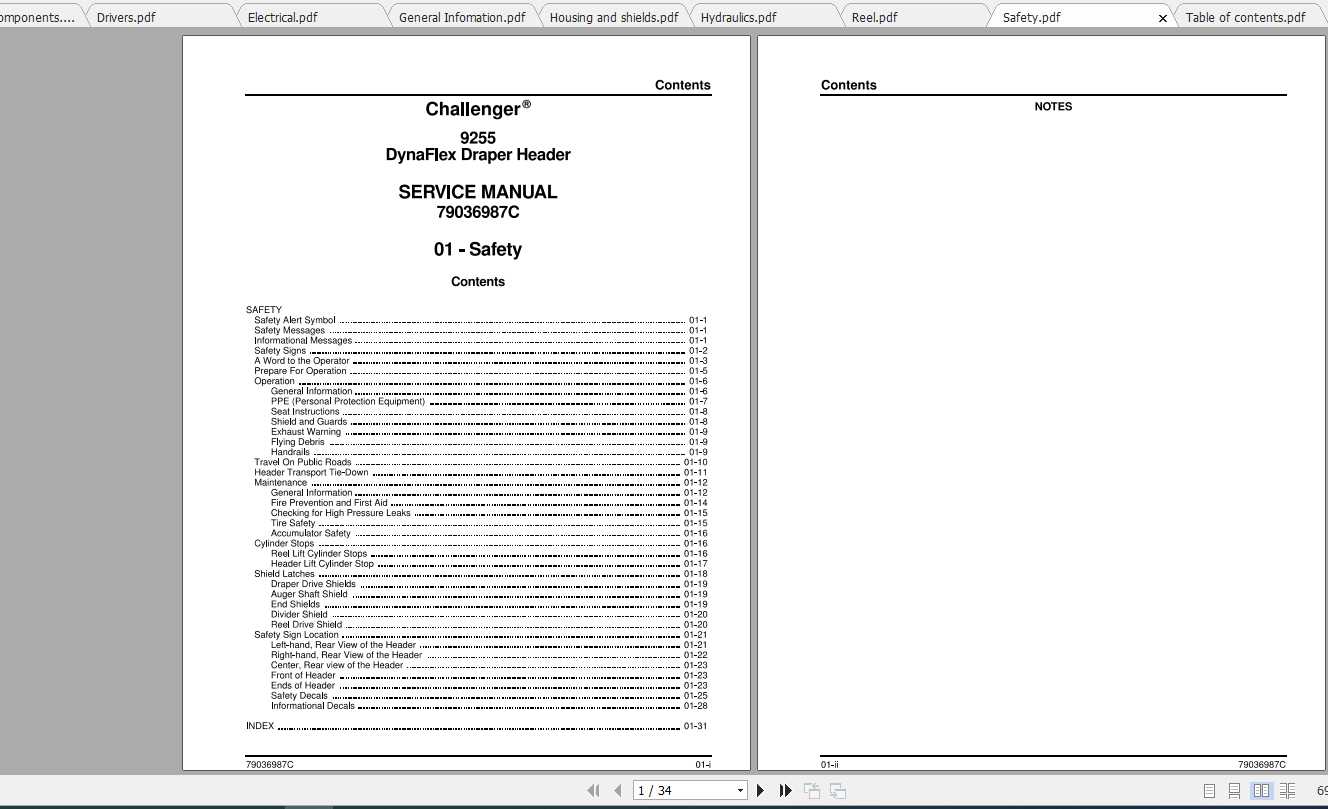Select the Reel Drive Shield entry

tap(489, 625)
